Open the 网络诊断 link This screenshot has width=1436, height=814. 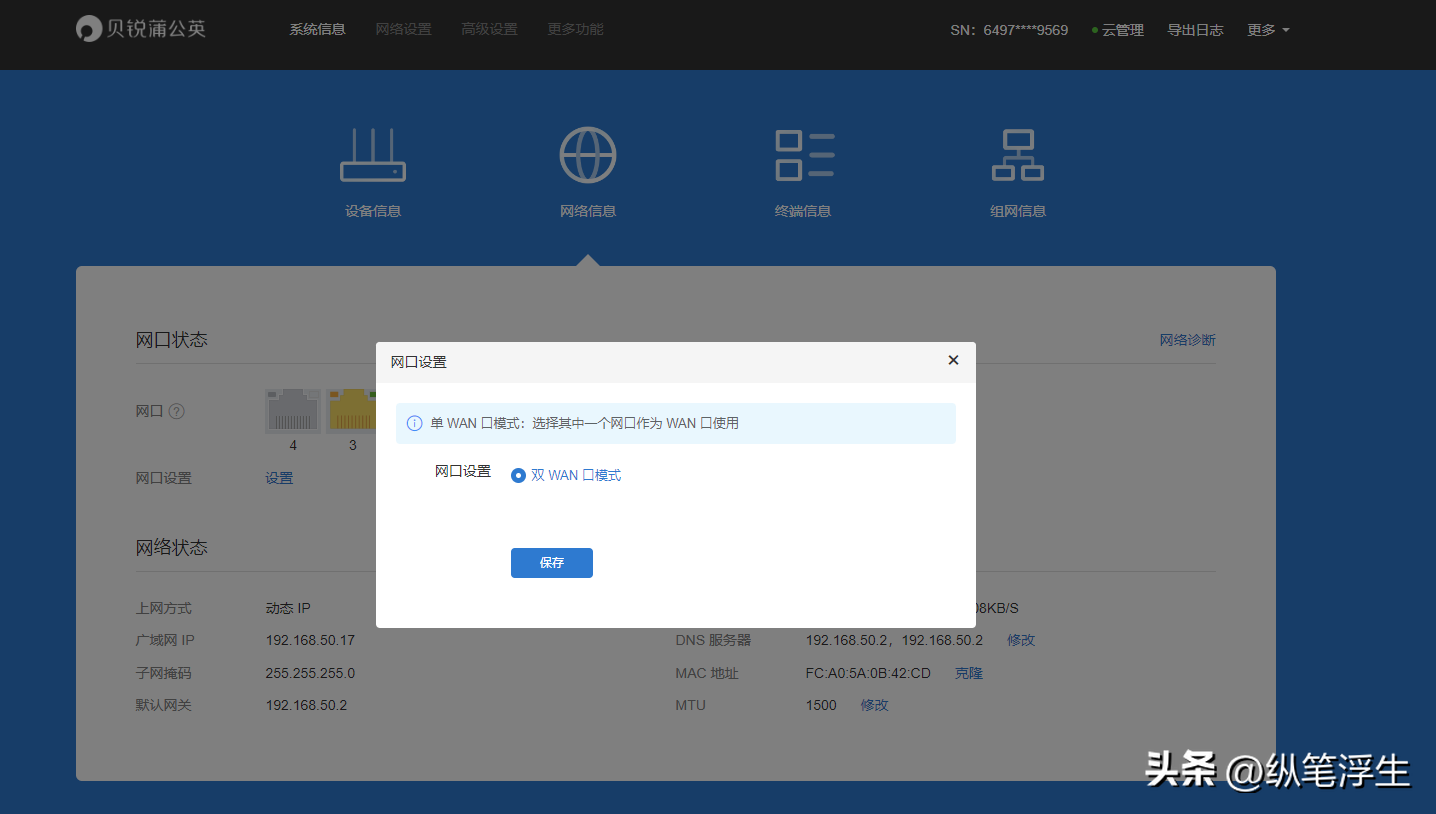pos(1188,340)
